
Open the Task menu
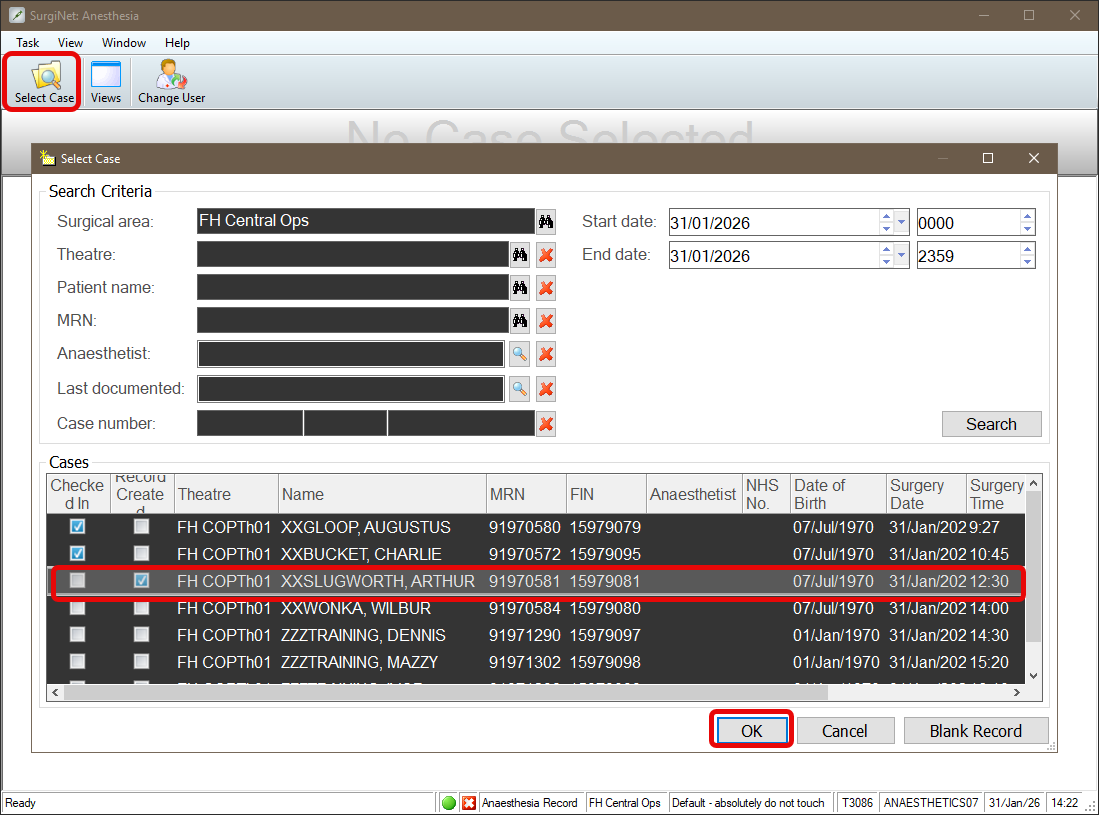(x=28, y=43)
